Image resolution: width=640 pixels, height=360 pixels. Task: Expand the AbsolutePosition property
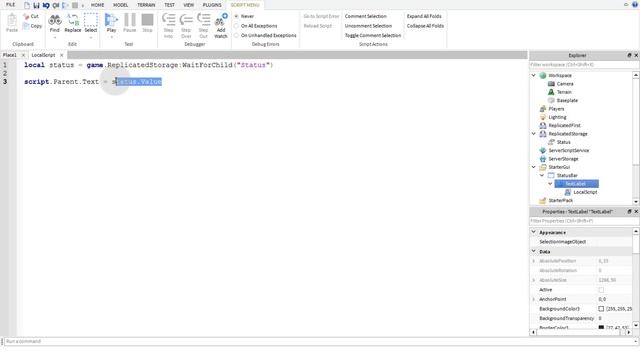[533, 261]
